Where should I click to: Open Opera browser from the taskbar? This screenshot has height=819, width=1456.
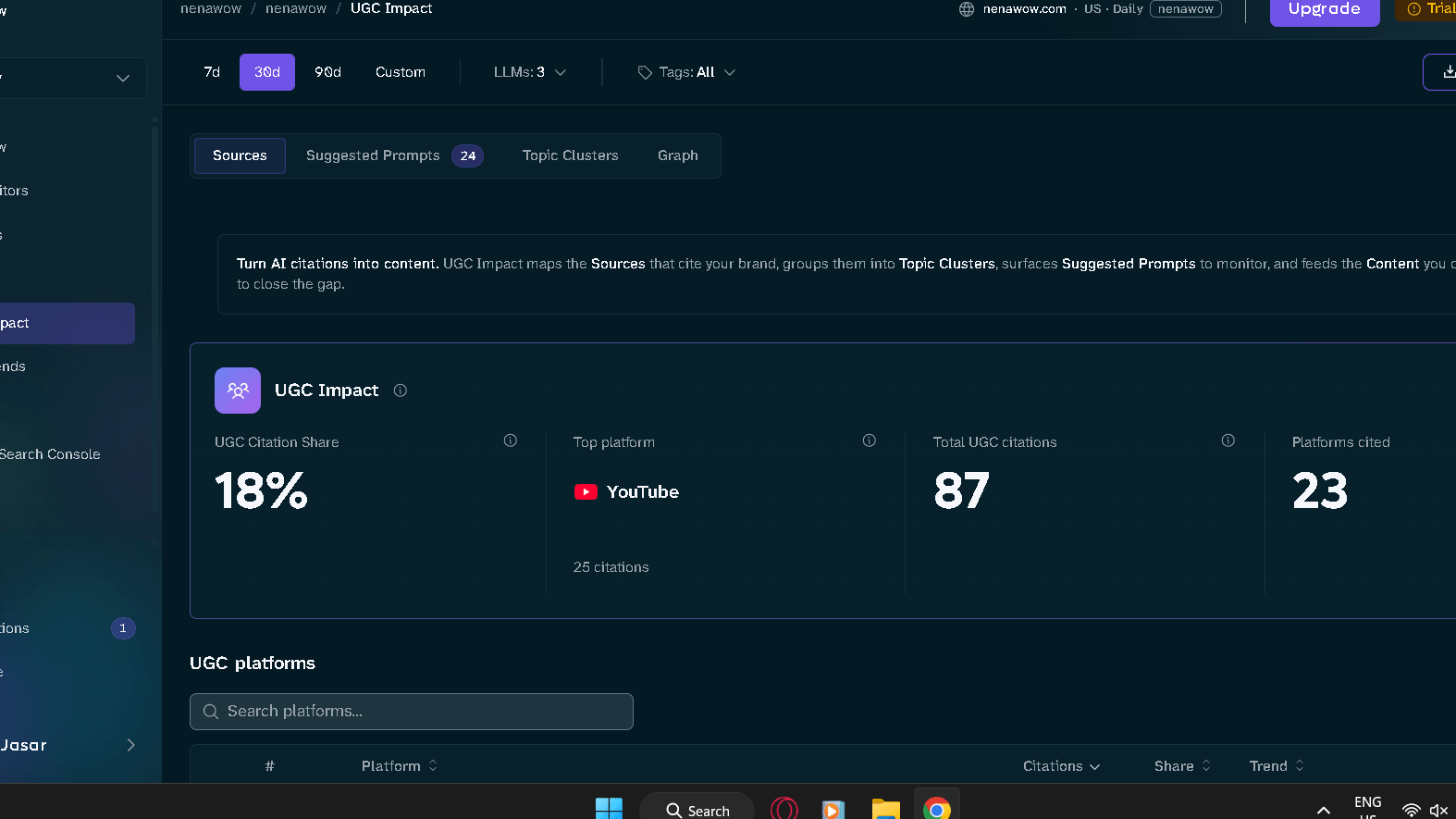tap(784, 809)
